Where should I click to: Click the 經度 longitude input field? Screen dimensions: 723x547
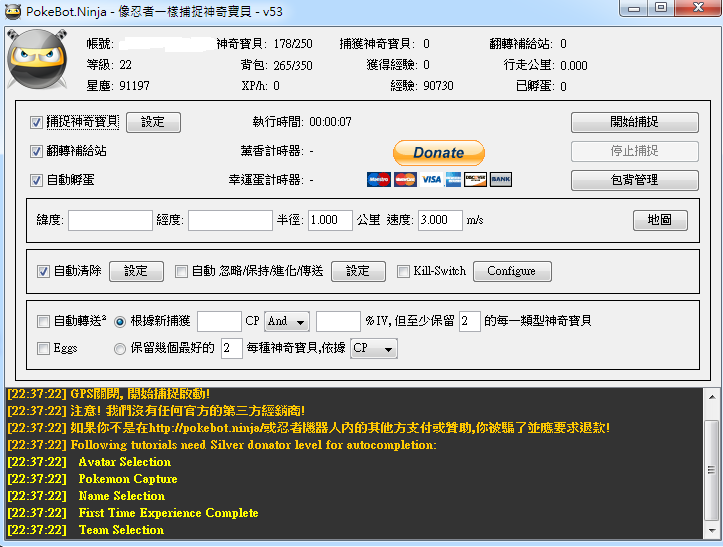[230, 220]
